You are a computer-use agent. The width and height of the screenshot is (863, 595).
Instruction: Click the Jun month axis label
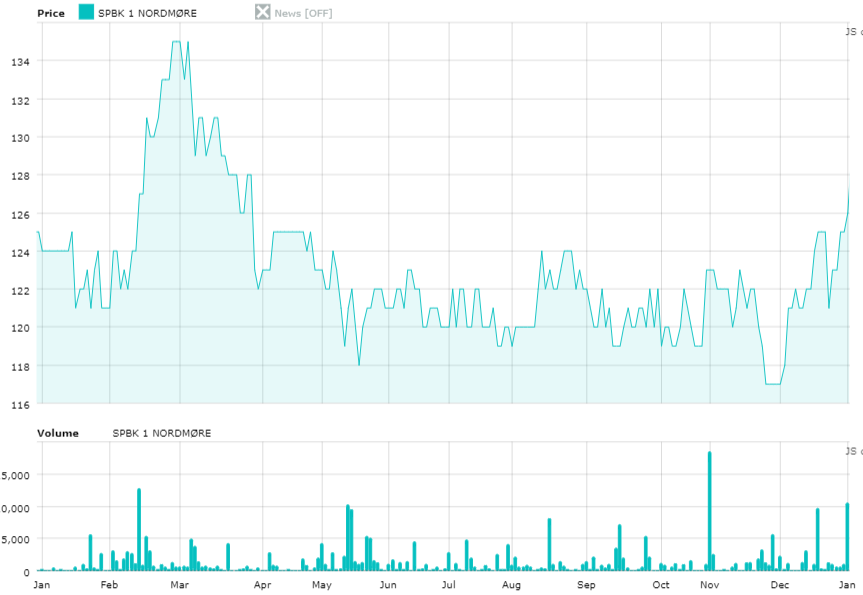coord(388,585)
